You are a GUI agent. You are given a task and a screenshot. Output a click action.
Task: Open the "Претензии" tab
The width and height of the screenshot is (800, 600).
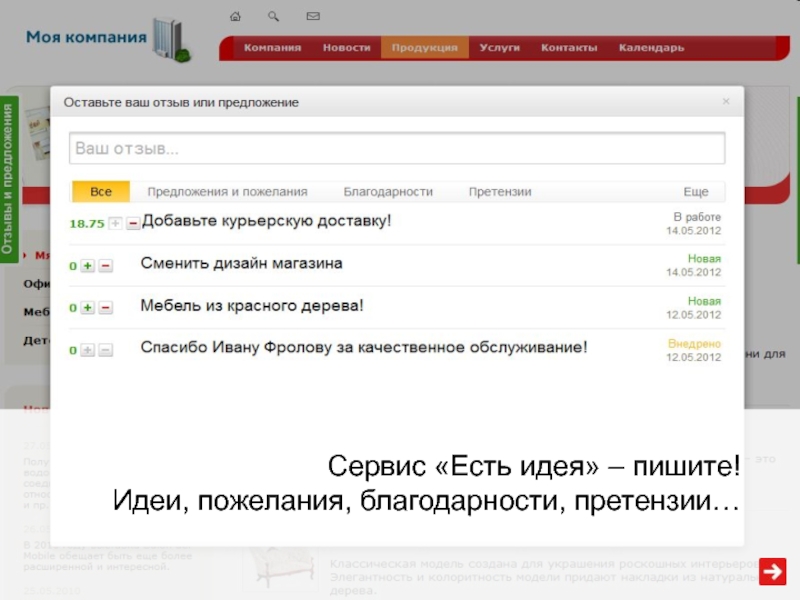500,192
